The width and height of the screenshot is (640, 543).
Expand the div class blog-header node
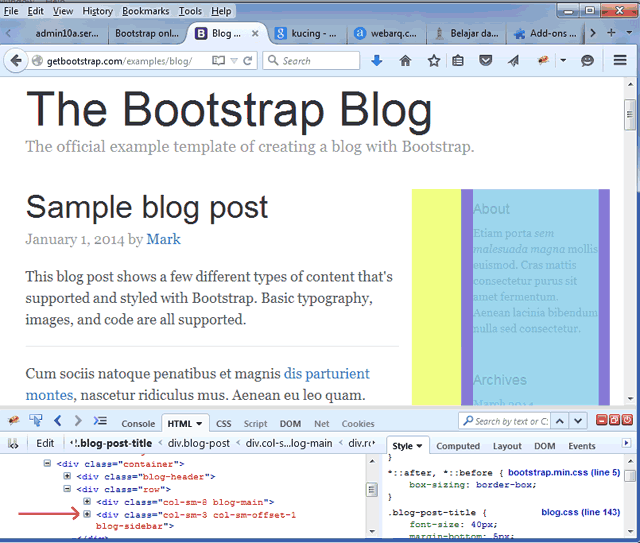pos(67,476)
